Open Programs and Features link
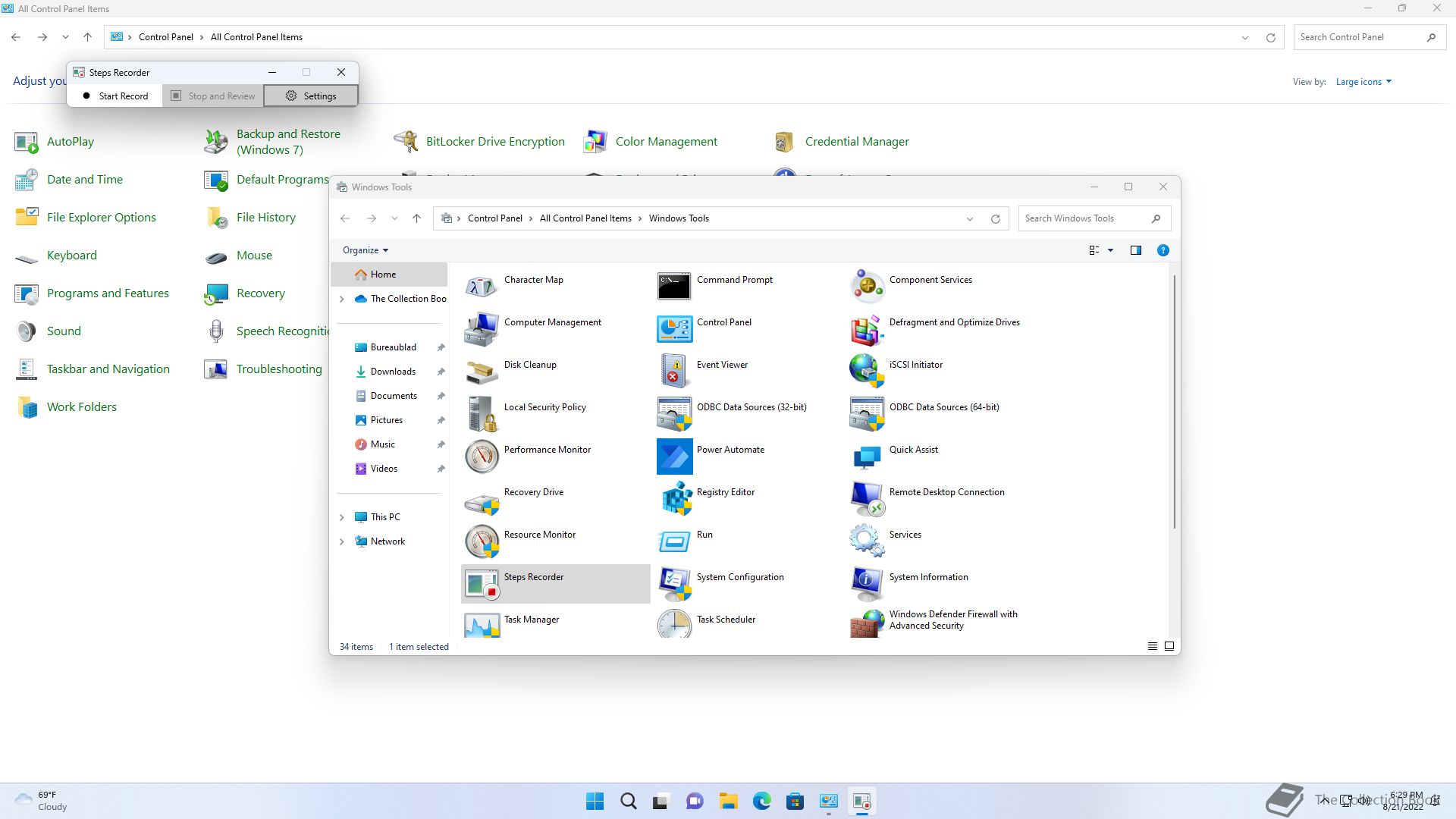This screenshot has height=819, width=1456. pyautogui.click(x=108, y=293)
